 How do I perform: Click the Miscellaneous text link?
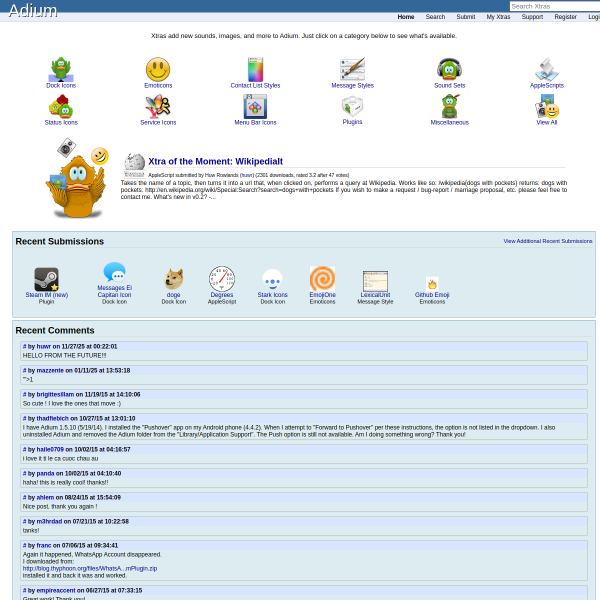coord(450,122)
